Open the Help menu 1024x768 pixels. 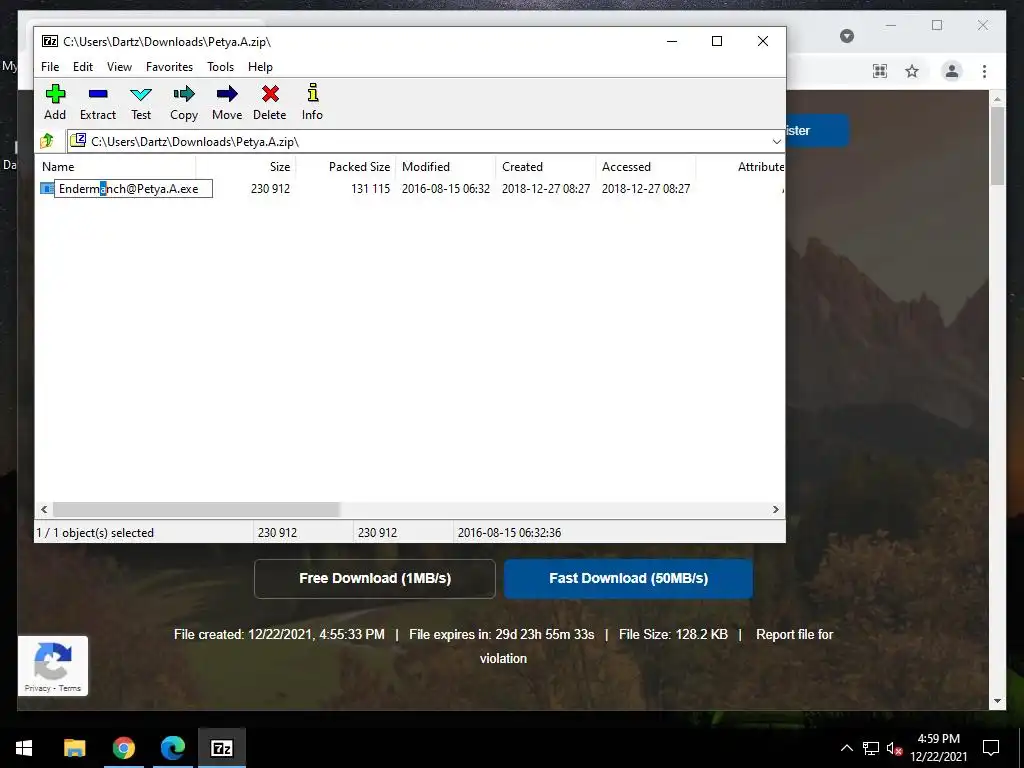tap(260, 67)
